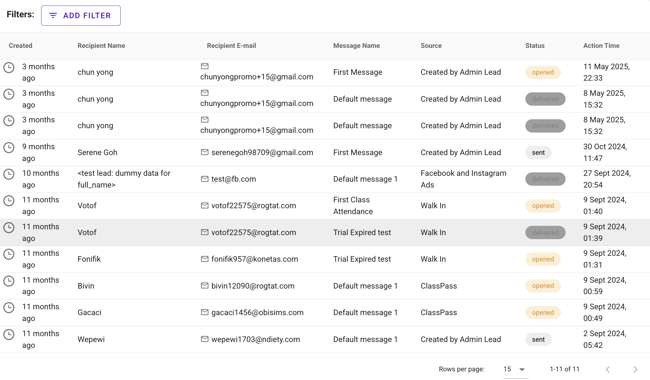Screen dimensions: 650x380
Task: Click the clock icon on Serene Goh row
Action: point(9,148)
